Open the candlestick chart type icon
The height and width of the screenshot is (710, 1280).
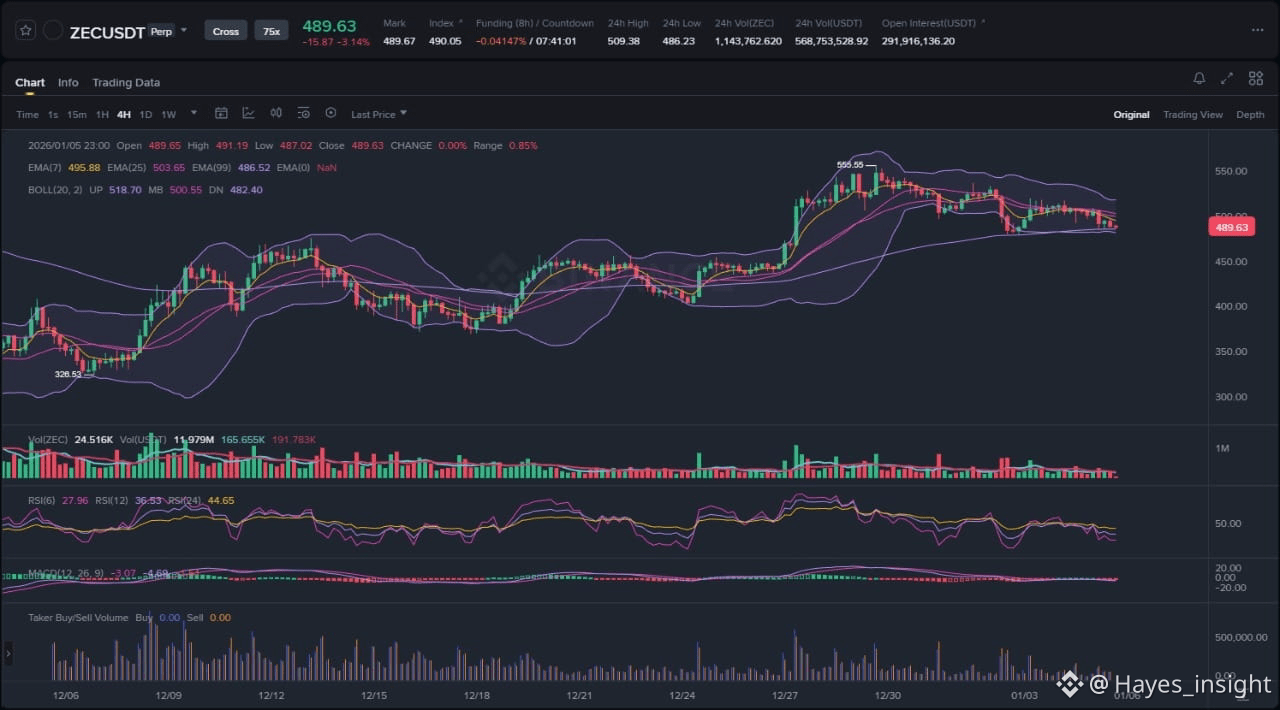point(276,113)
